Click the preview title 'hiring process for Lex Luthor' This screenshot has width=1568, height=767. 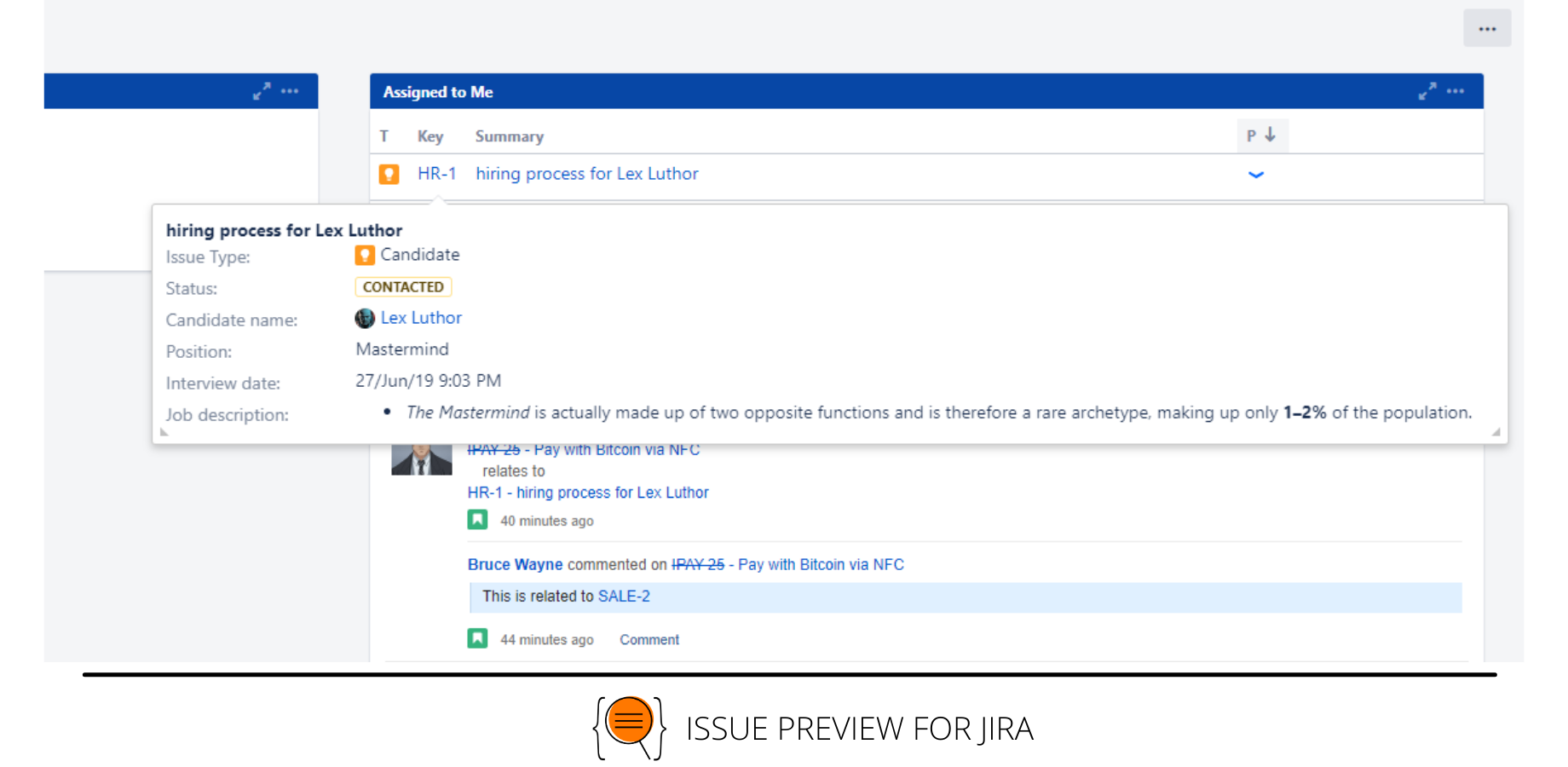pos(284,230)
